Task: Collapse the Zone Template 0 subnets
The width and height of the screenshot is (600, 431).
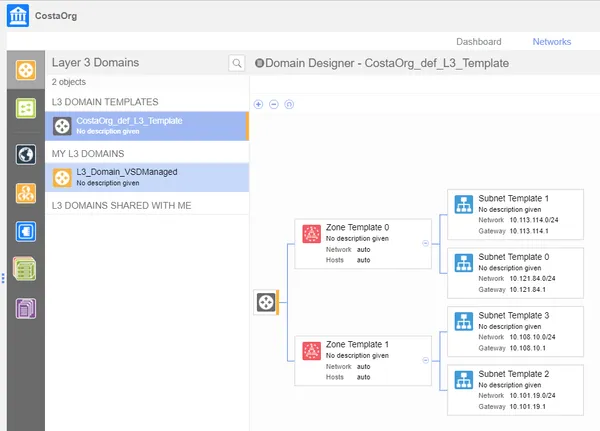Action: tap(425, 243)
